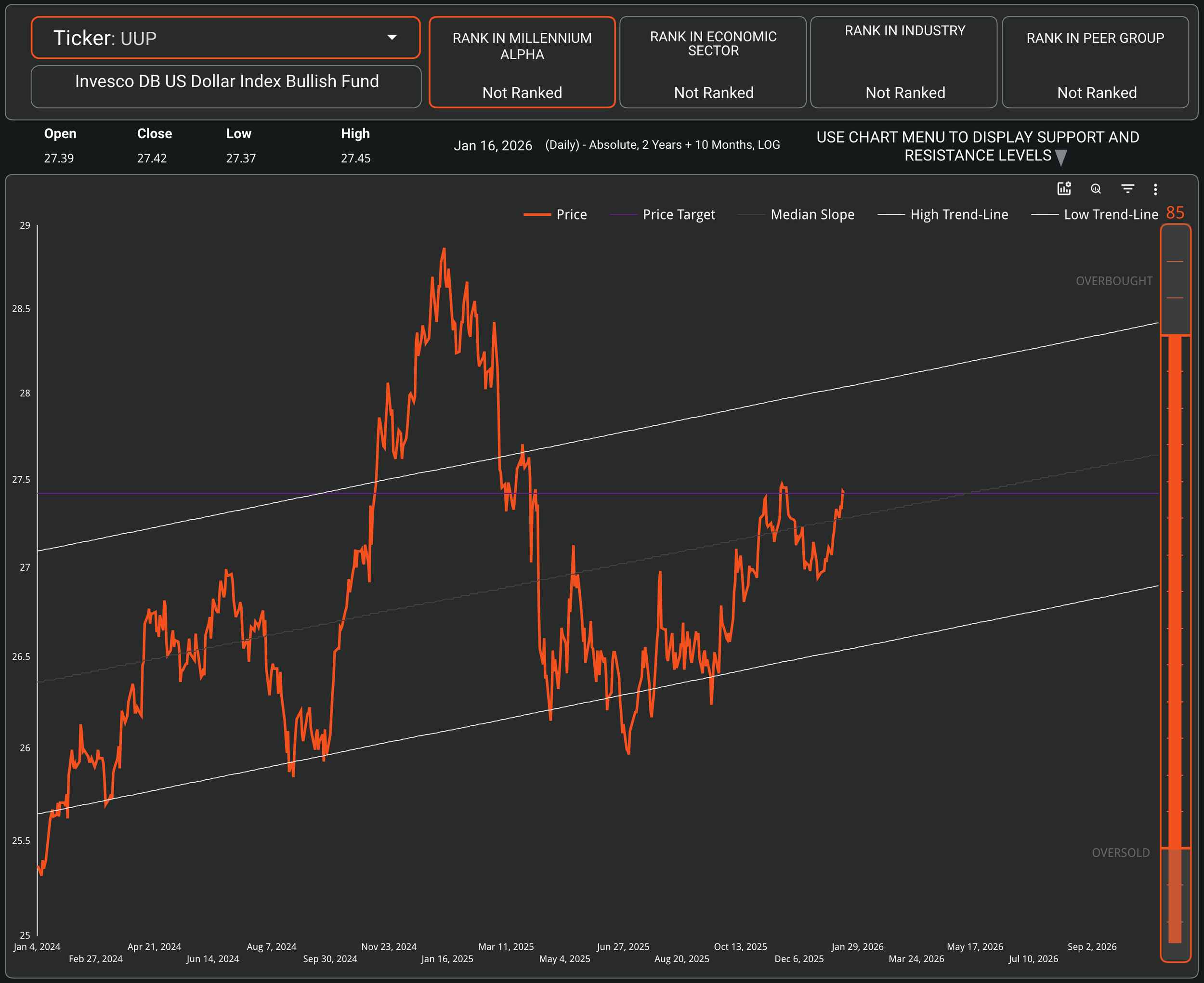Select Rank in Economic Sector card
1204x983 pixels.
click(x=713, y=62)
